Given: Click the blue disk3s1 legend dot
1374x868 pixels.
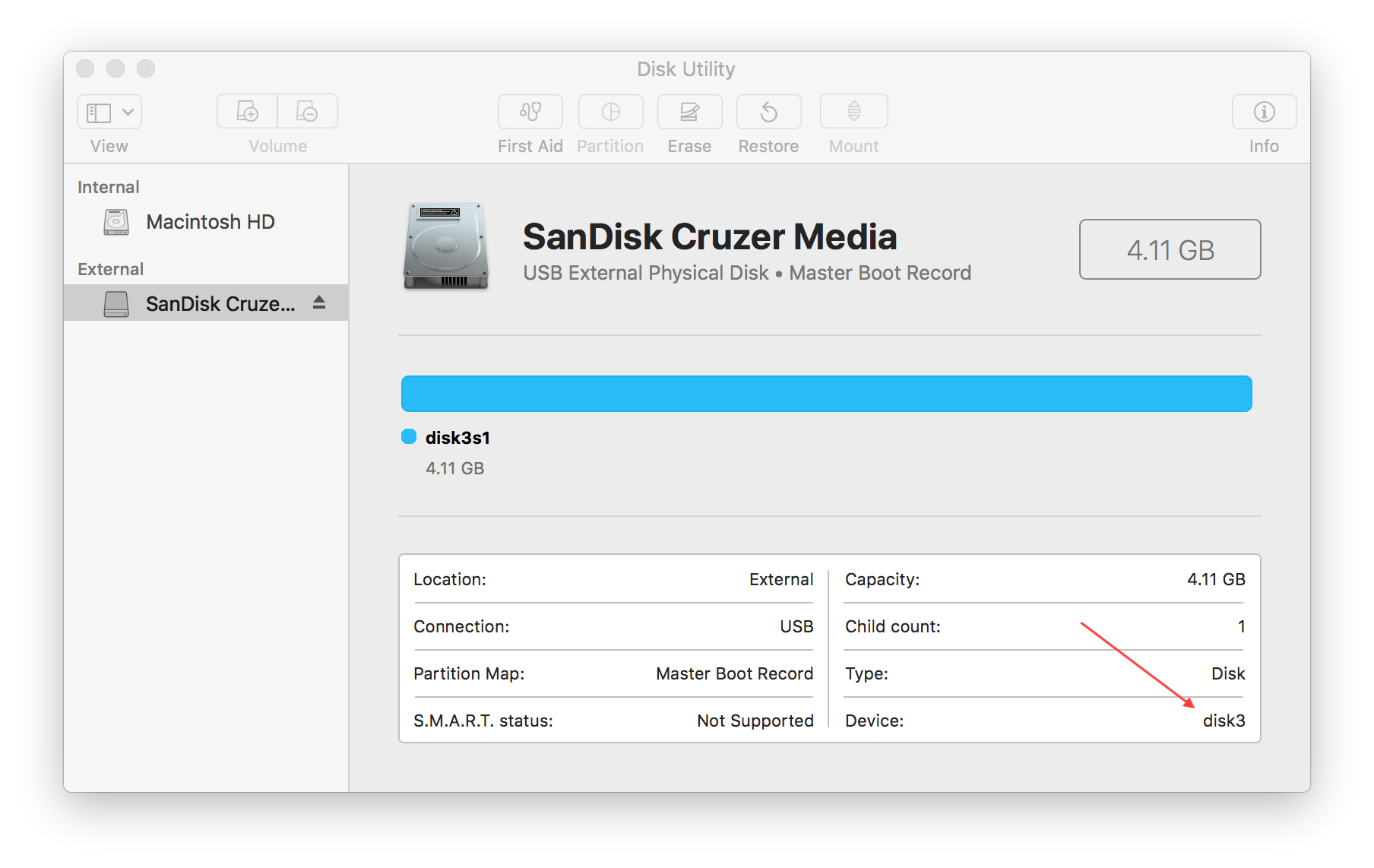Looking at the screenshot, I should [409, 436].
